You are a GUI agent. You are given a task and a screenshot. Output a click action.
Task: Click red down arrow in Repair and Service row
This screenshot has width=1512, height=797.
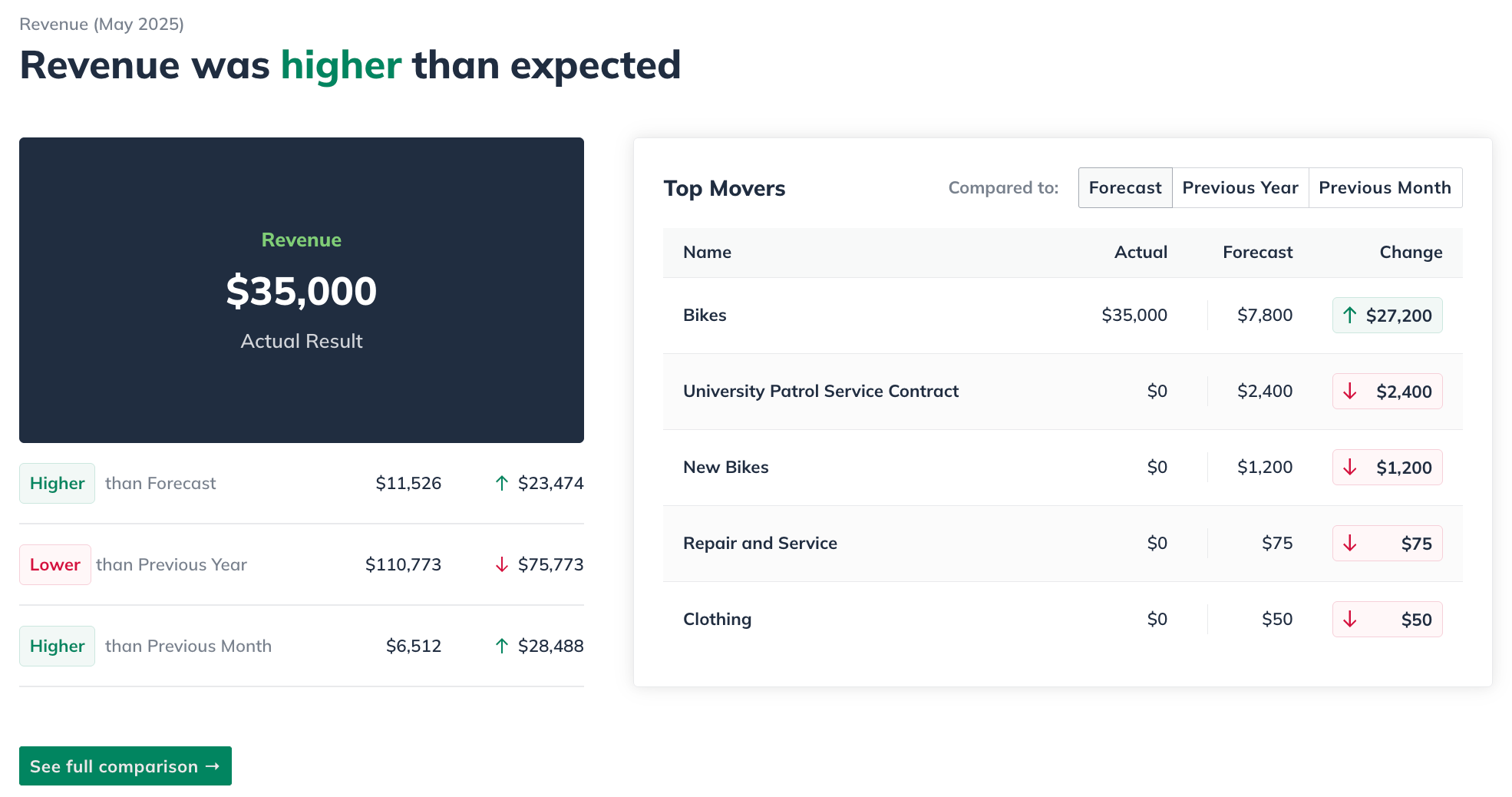pyautogui.click(x=1349, y=544)
